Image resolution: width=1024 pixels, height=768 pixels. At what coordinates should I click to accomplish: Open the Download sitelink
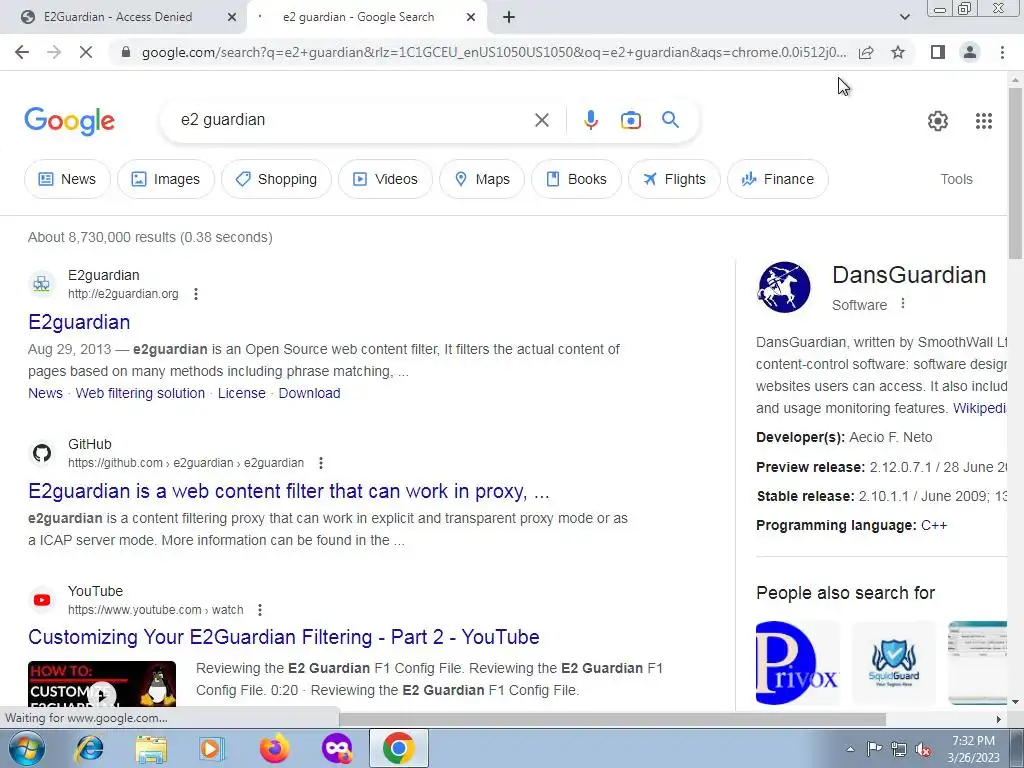(x=310, y=393)
